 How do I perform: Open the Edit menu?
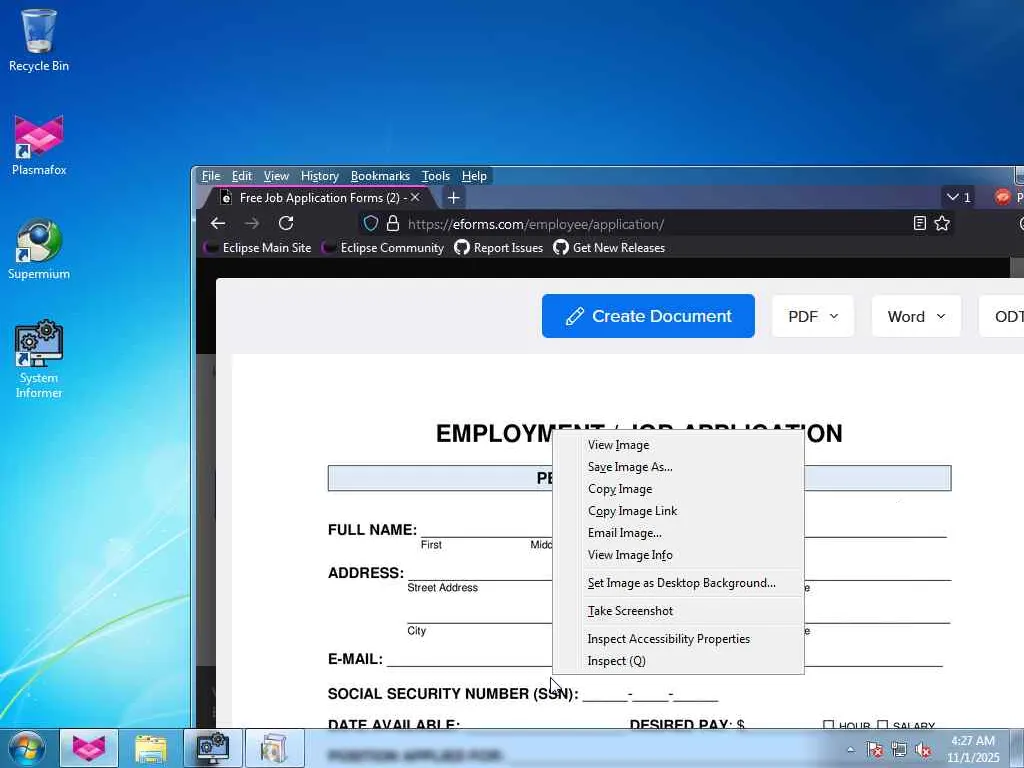point(242,176)
